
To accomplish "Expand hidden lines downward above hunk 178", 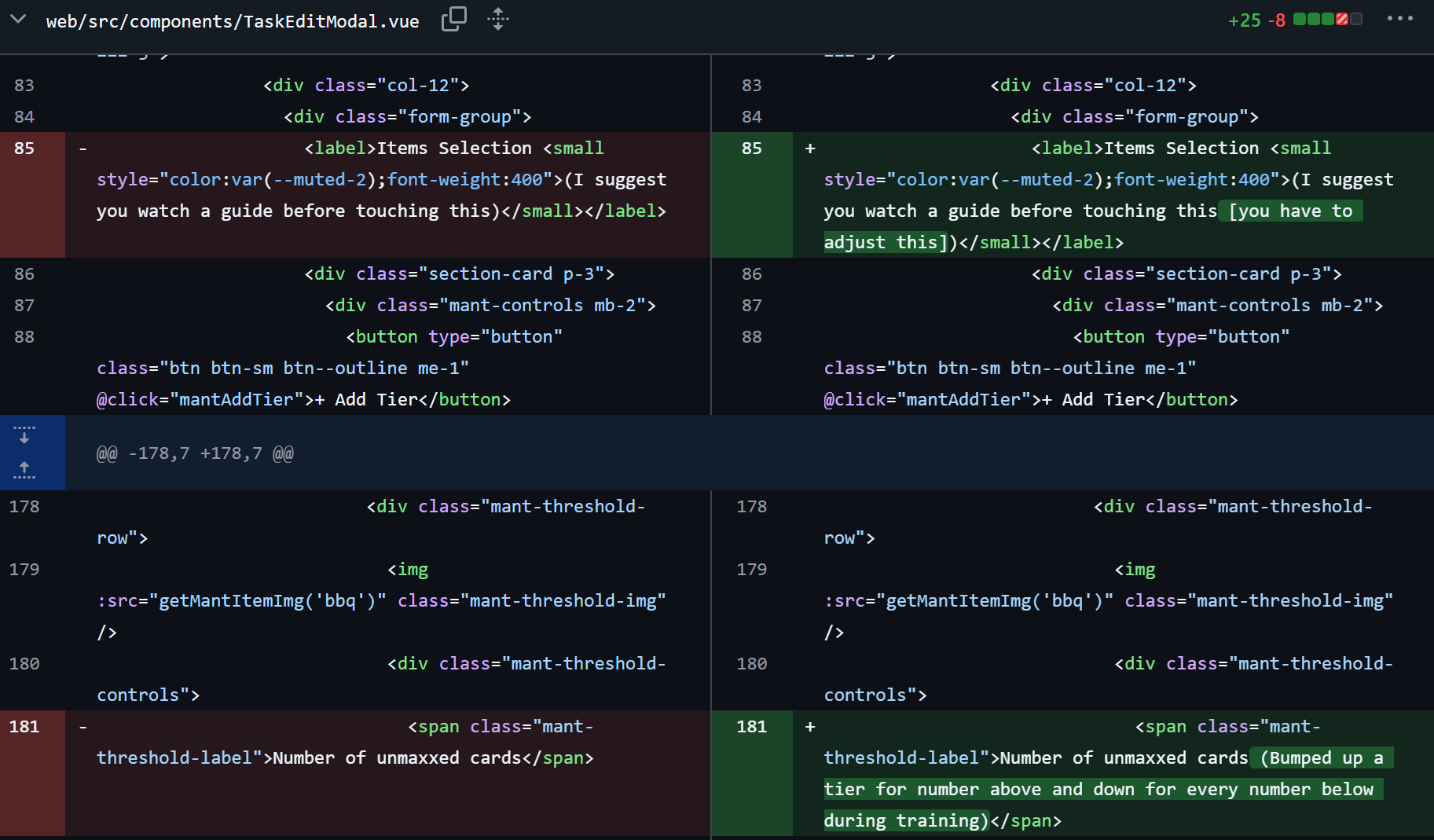I will [24, 435].
